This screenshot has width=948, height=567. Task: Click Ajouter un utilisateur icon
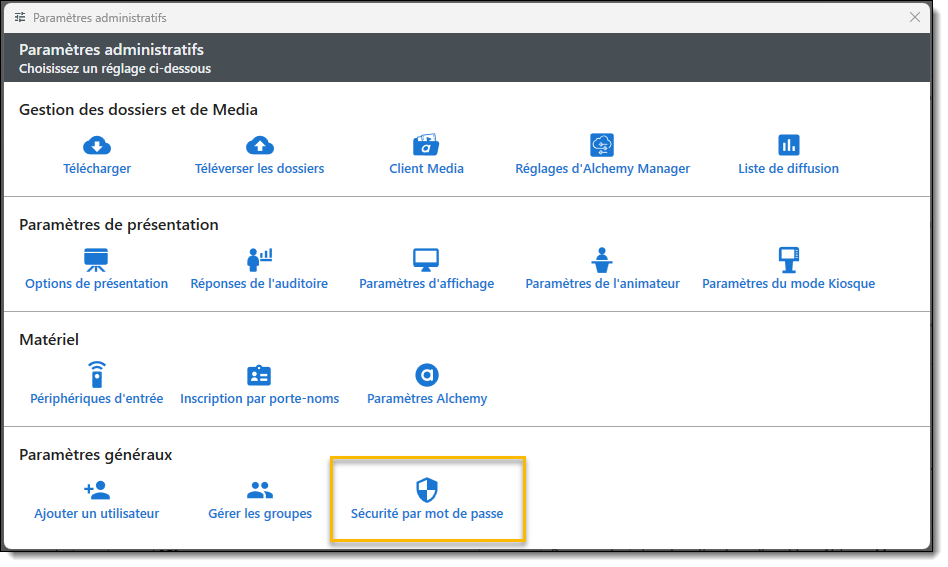pyautogui.click(x=96, y=490)
